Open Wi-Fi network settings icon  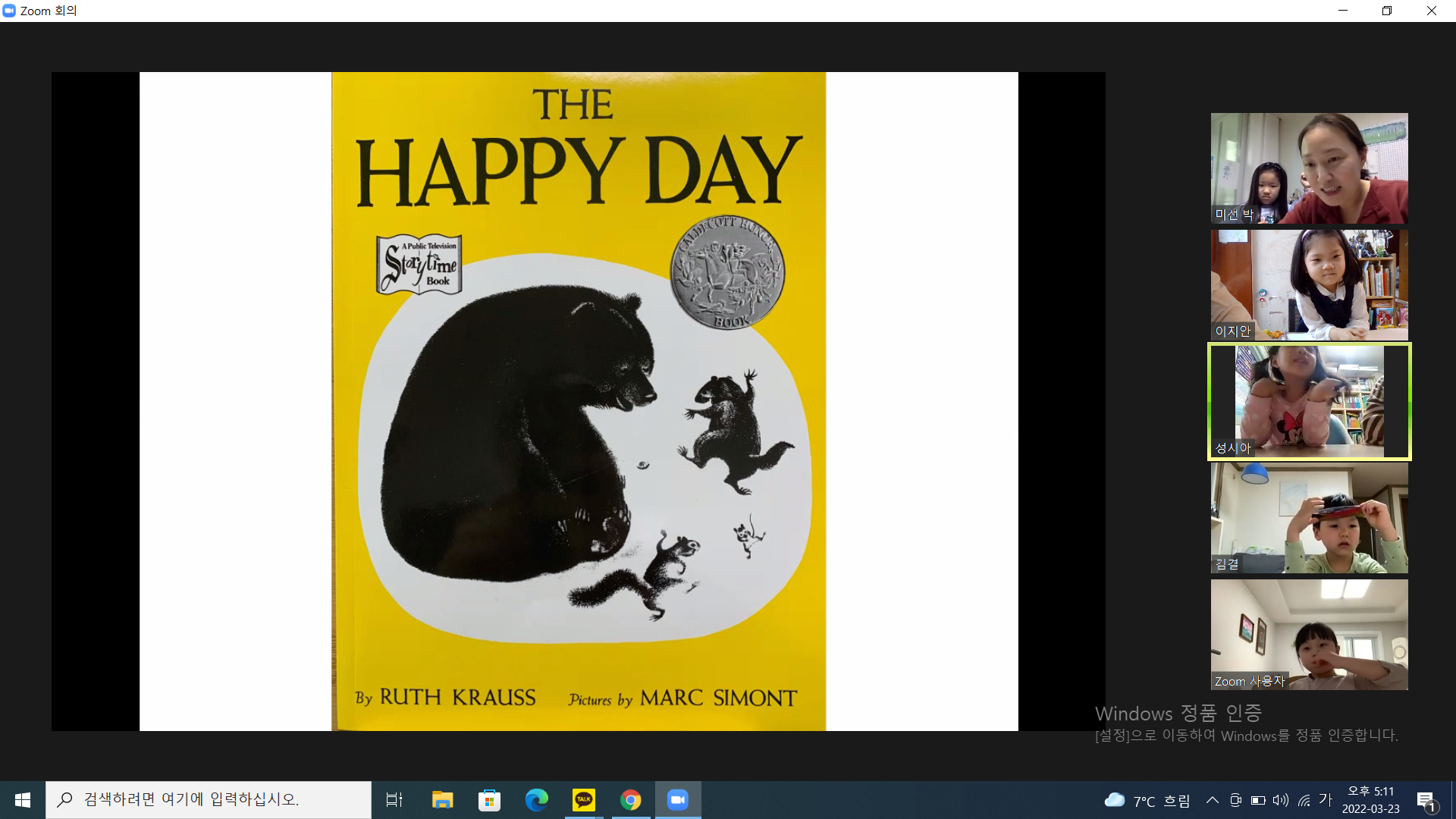pyautogui.click(x=1304, y=800)
